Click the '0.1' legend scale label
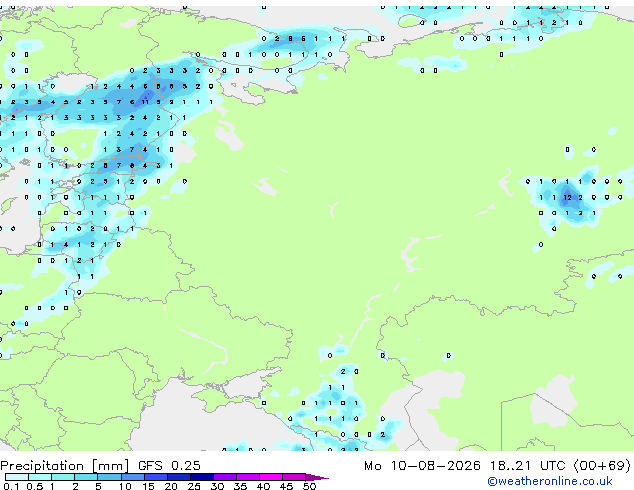Screen dimensions: 634x490 pos(11,486)
